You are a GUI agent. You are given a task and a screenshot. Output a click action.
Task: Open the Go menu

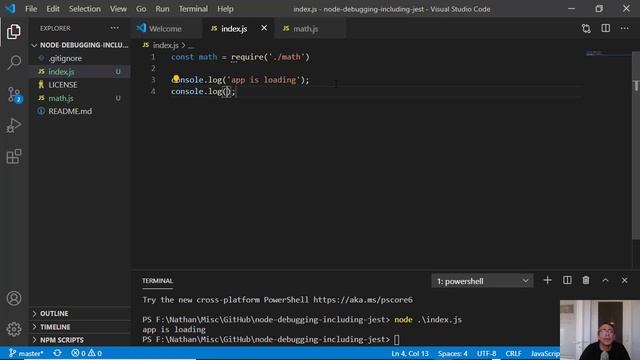[x=141, y=9]
